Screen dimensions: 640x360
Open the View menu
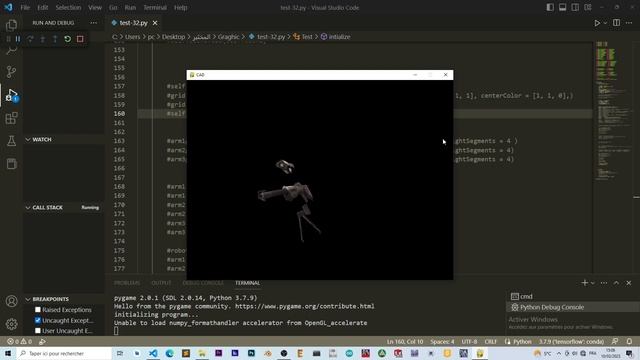coord(95,7)
